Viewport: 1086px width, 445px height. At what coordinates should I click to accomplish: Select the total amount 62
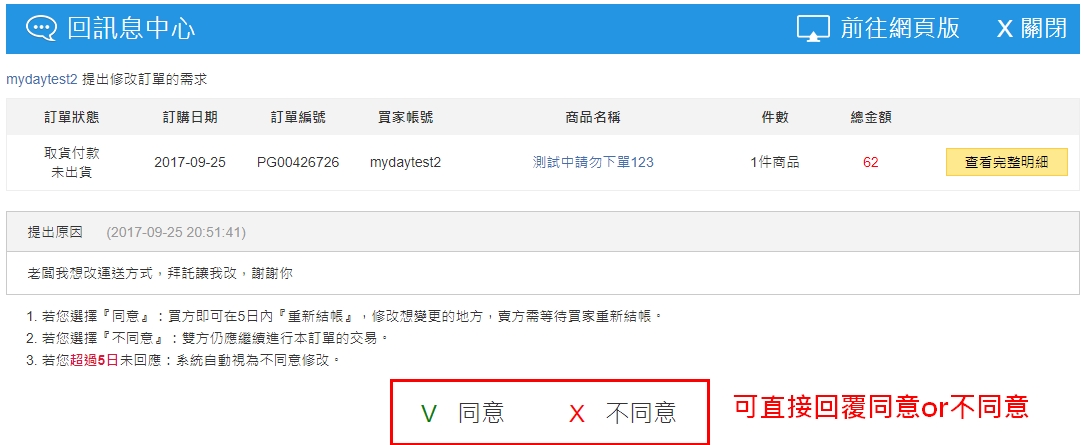pyautogui.click(x=871, y=163)
